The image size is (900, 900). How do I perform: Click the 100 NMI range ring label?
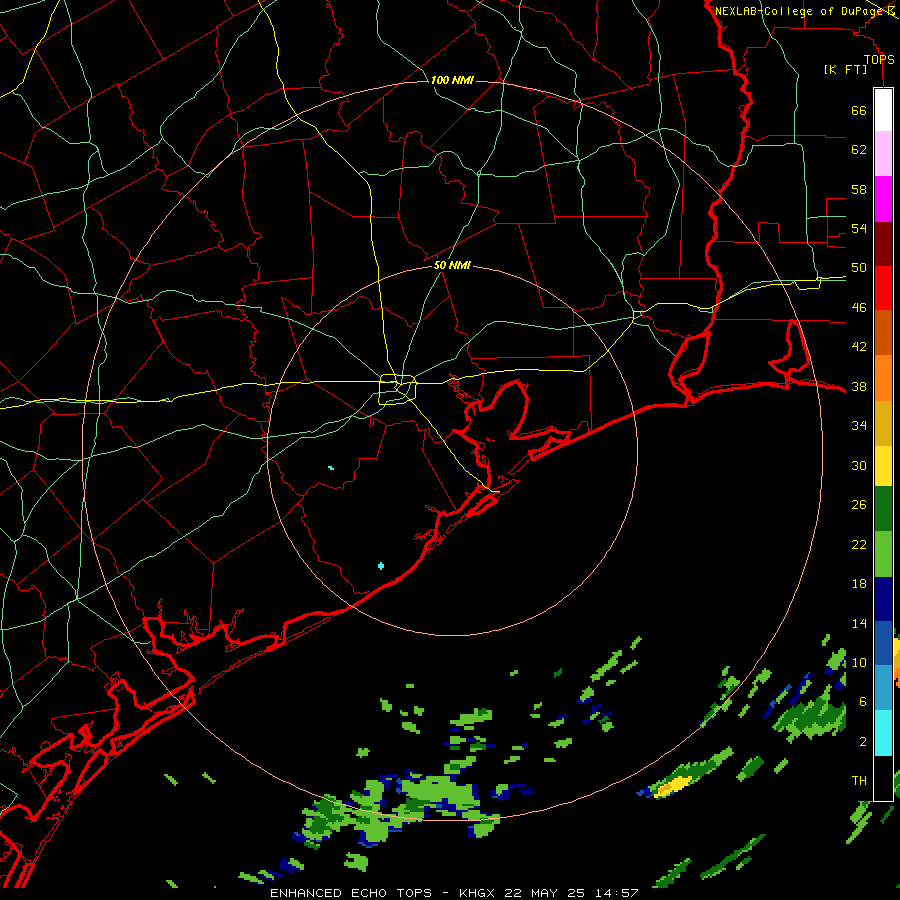(x=452, y=80)
